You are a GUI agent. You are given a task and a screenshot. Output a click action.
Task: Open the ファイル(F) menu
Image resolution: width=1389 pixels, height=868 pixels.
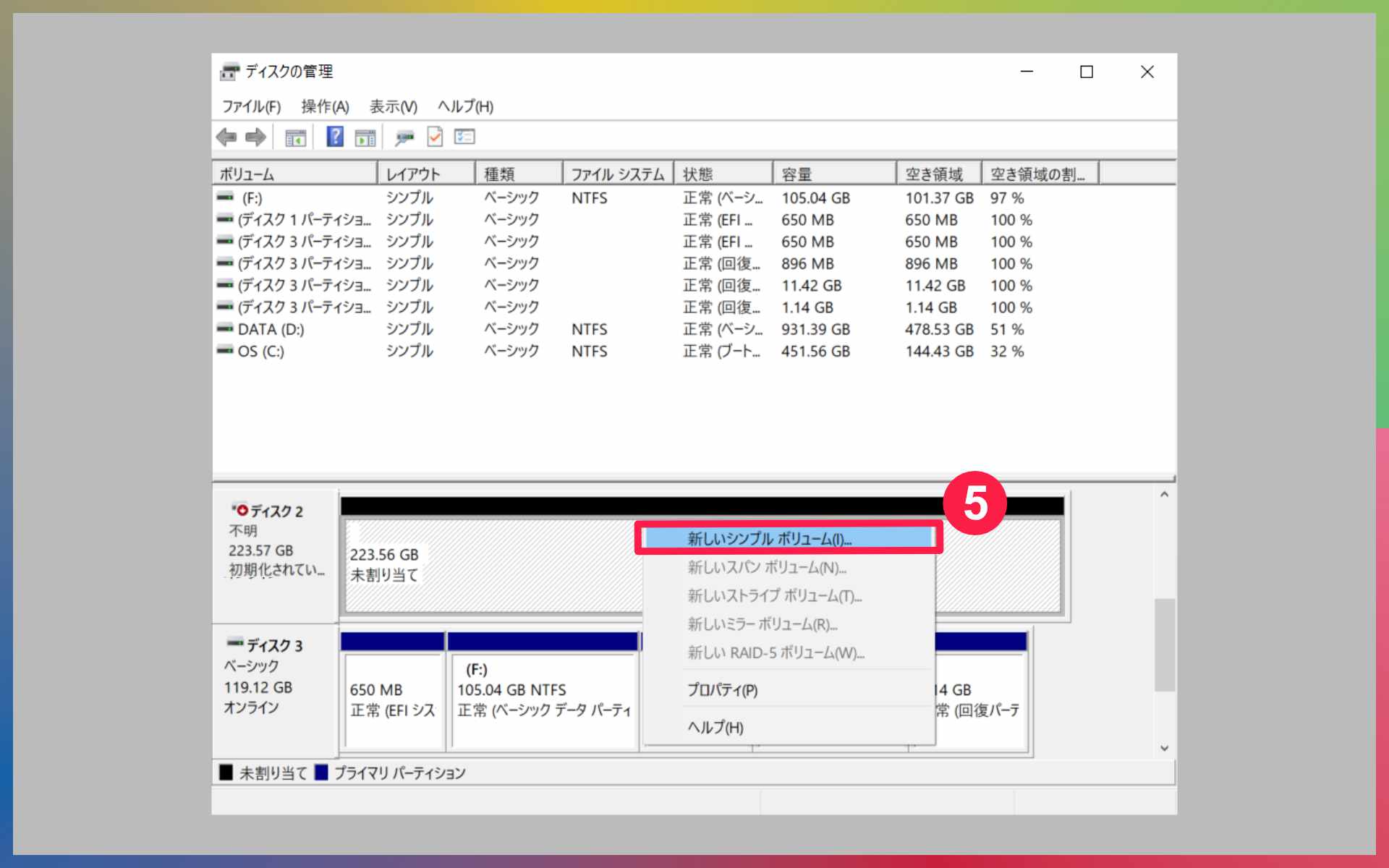click(x=251, y=107)
